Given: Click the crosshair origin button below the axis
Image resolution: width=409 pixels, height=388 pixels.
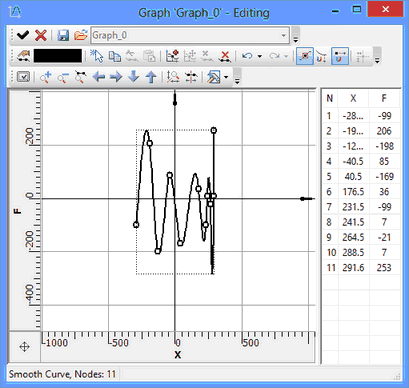Looking at the screenshot, I should (x=24, y=347).
